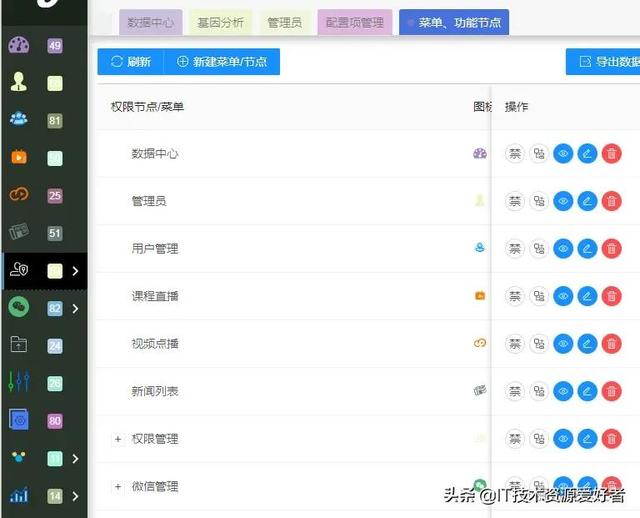The width and height of the screenshot is (640, 518).
Task: Open the WeChat sidebar icon
Action: (x=19, y=307)
